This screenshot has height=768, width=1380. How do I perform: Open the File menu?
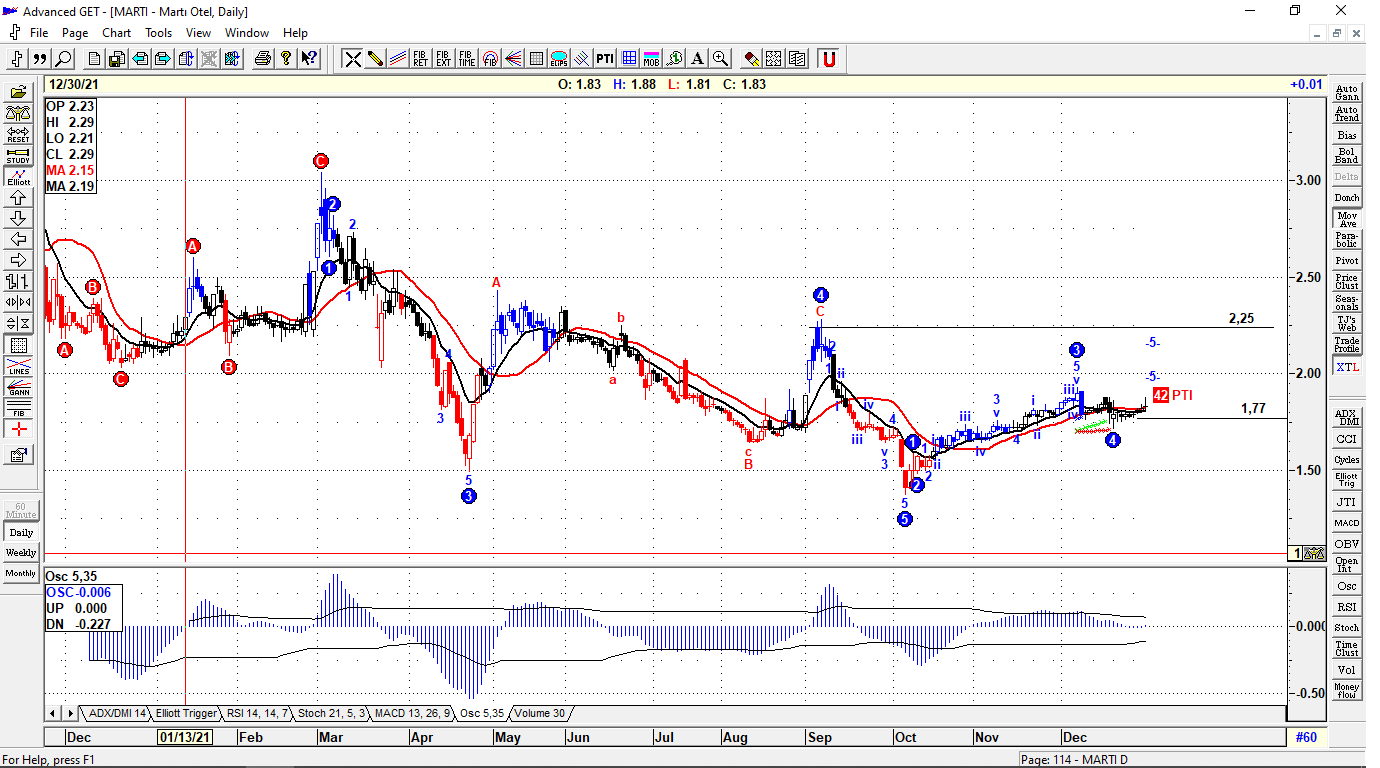(39, 33)
